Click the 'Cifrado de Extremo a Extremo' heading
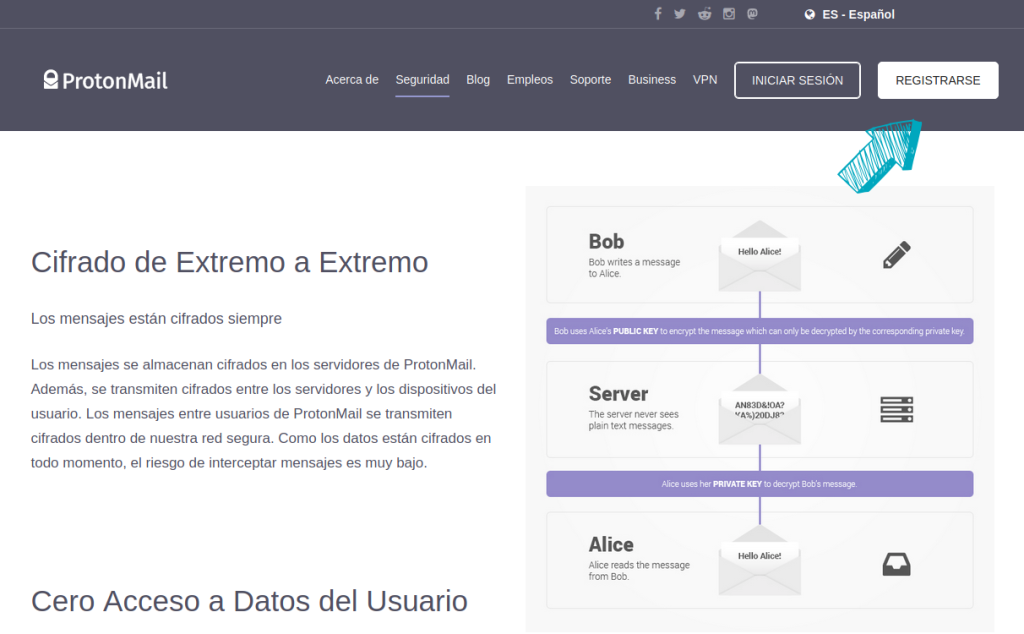The height and width of the screenshot is (634, 1024). pos(230,262)
